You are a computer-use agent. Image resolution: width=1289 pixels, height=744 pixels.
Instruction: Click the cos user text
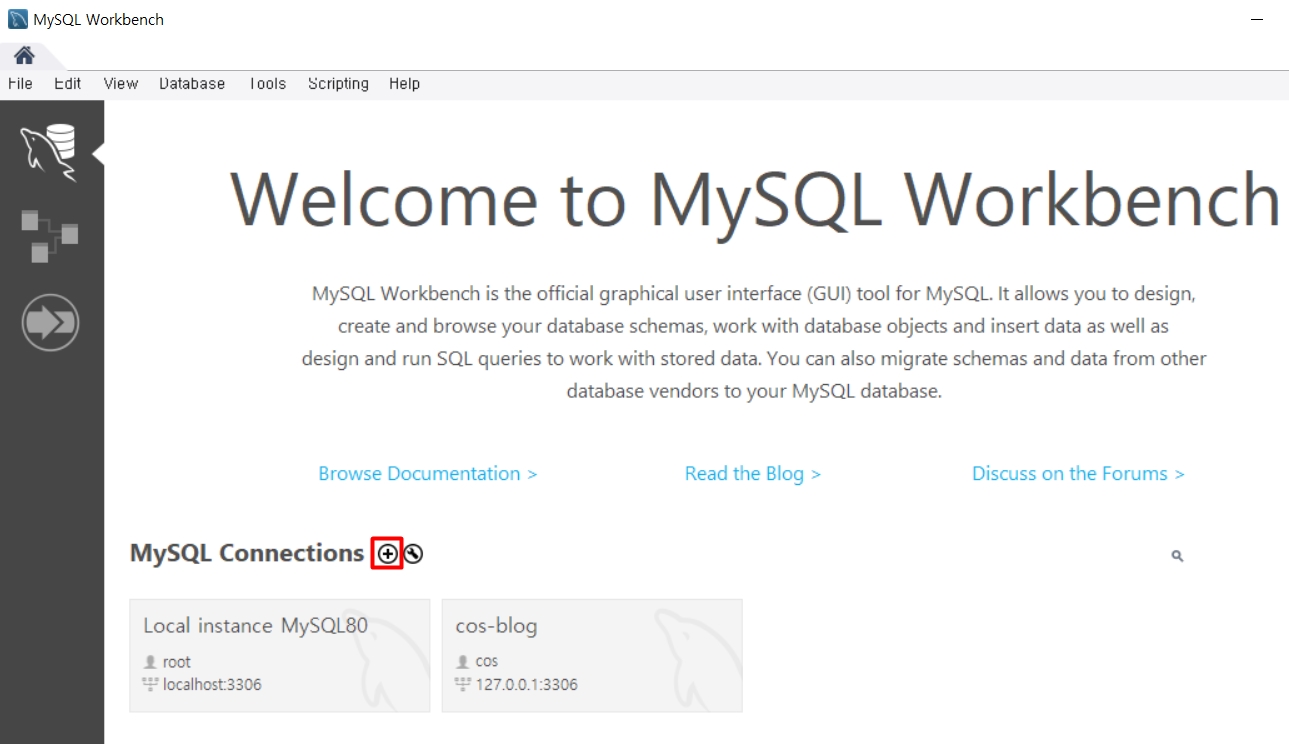487,662
